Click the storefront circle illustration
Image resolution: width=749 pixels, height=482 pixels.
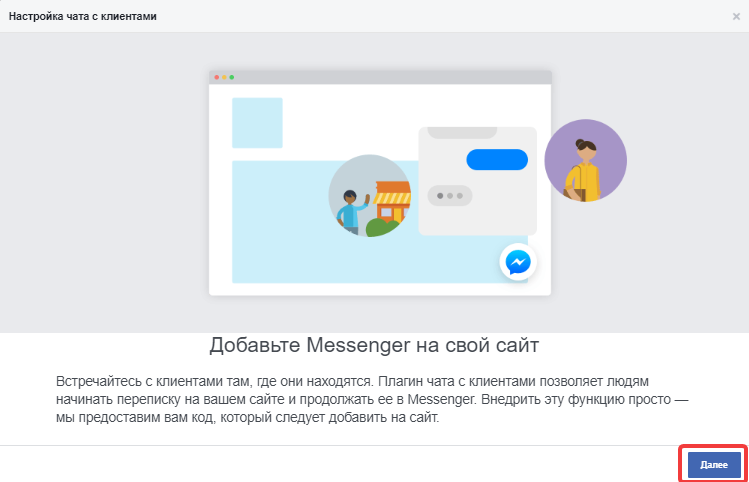pos(369,195)
